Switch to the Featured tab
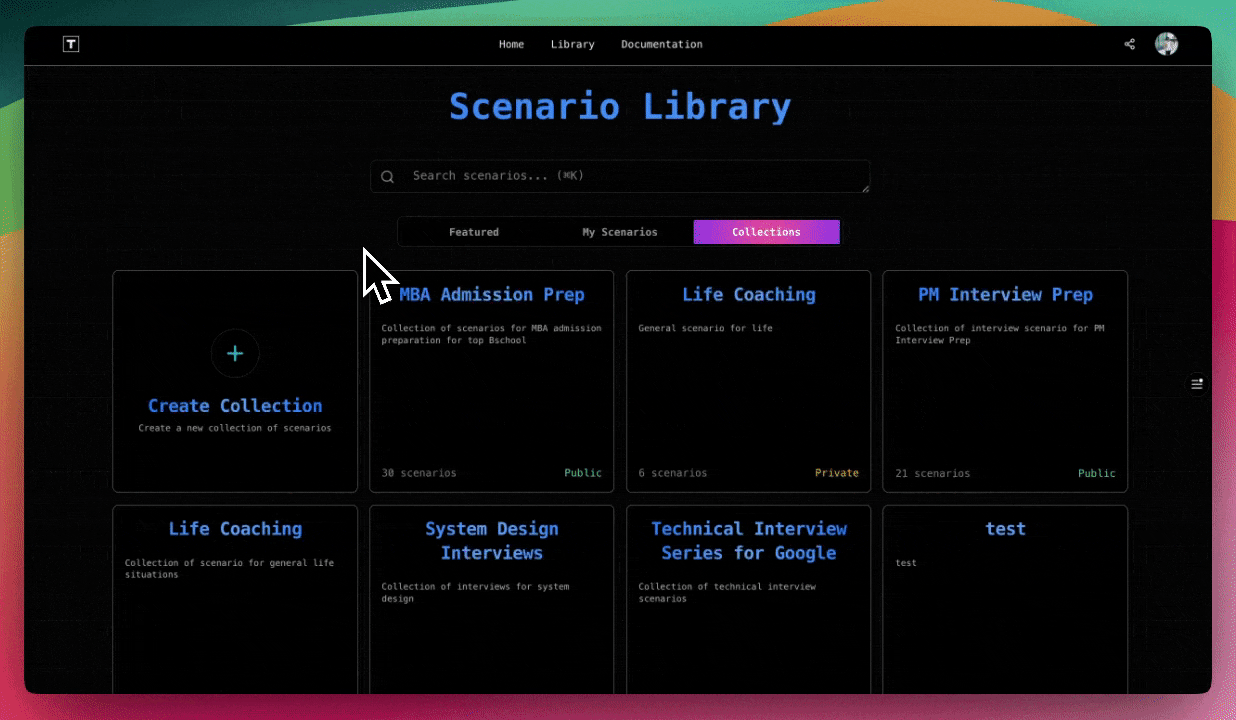1236x720 pixels. pyautogui.click(x=474, y=232)
